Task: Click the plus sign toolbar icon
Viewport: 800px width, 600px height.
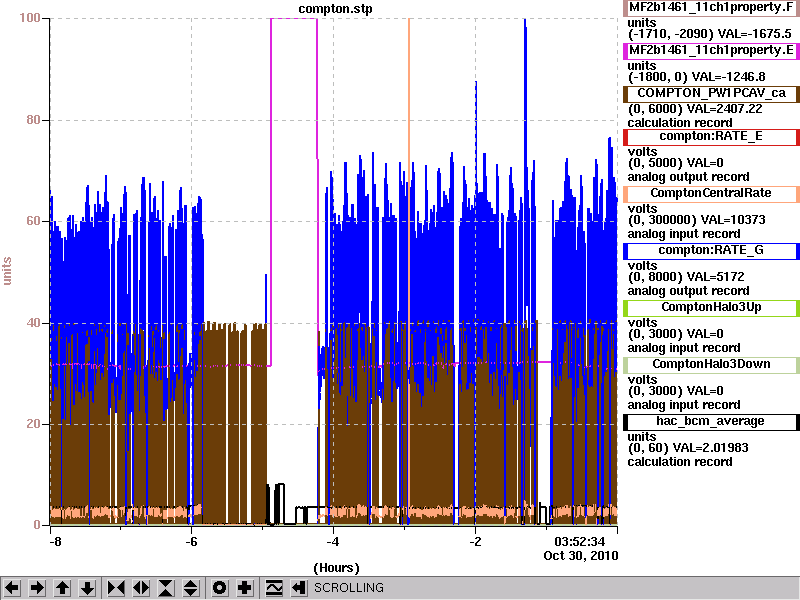Action: coord(245,588)
